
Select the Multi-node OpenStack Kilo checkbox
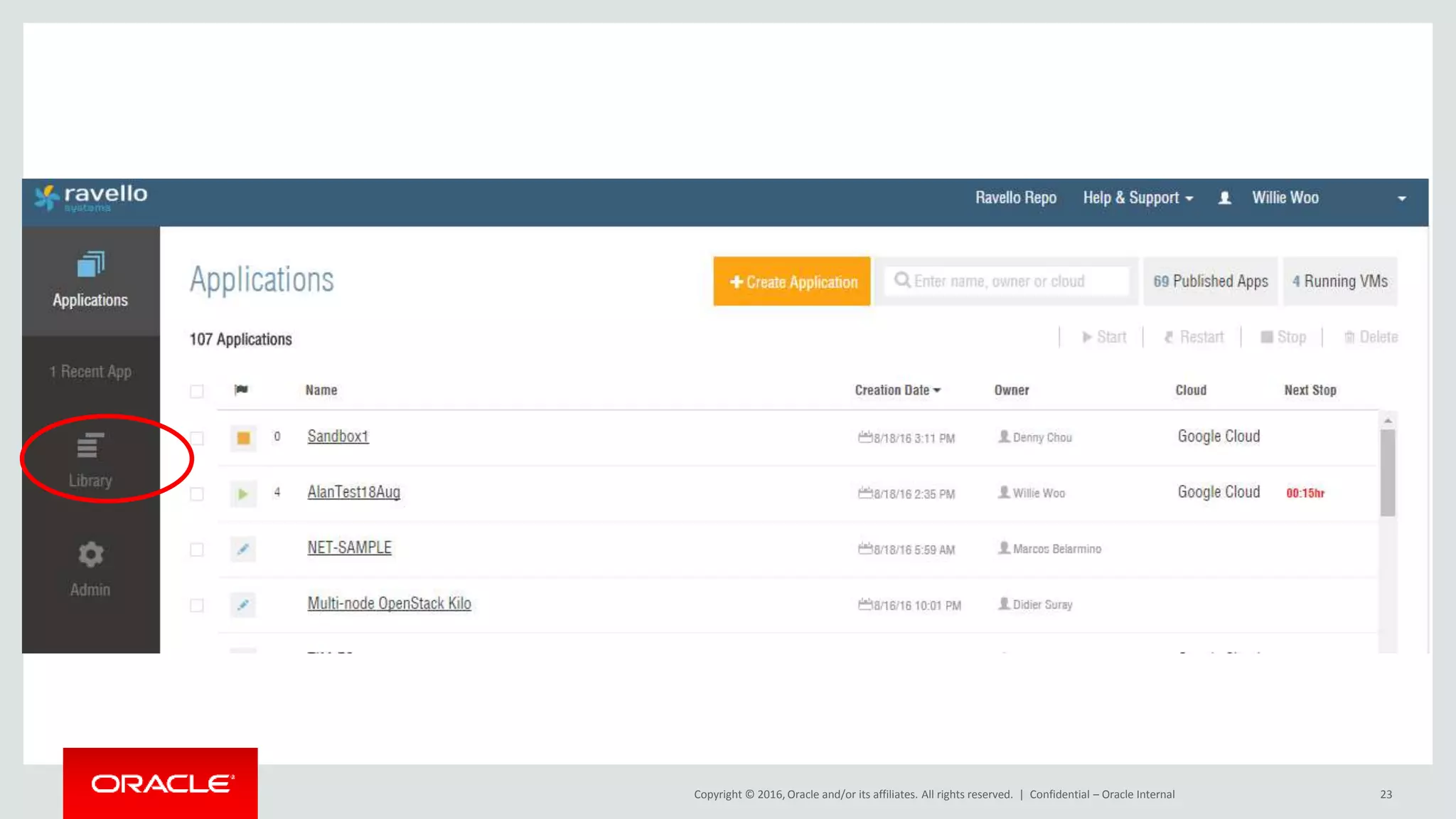pyautogui.click(x=197, y=605)
